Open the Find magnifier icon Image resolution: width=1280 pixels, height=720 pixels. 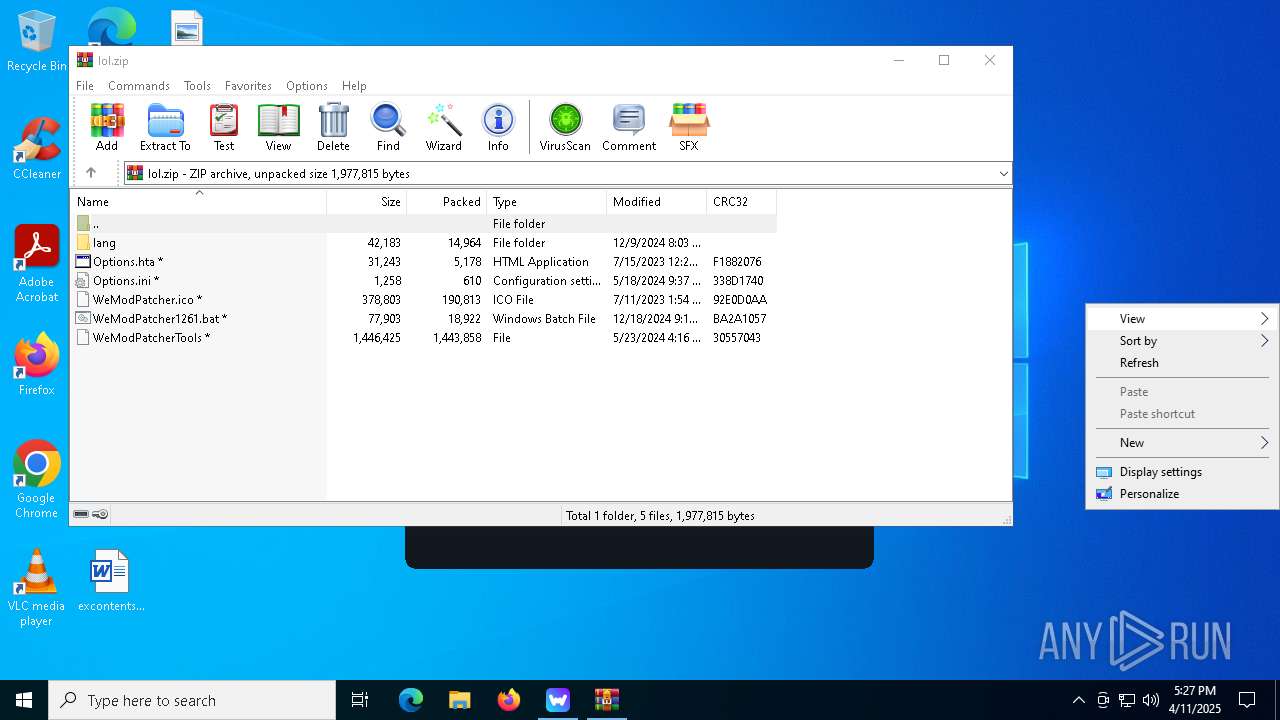tap(388, 127)
